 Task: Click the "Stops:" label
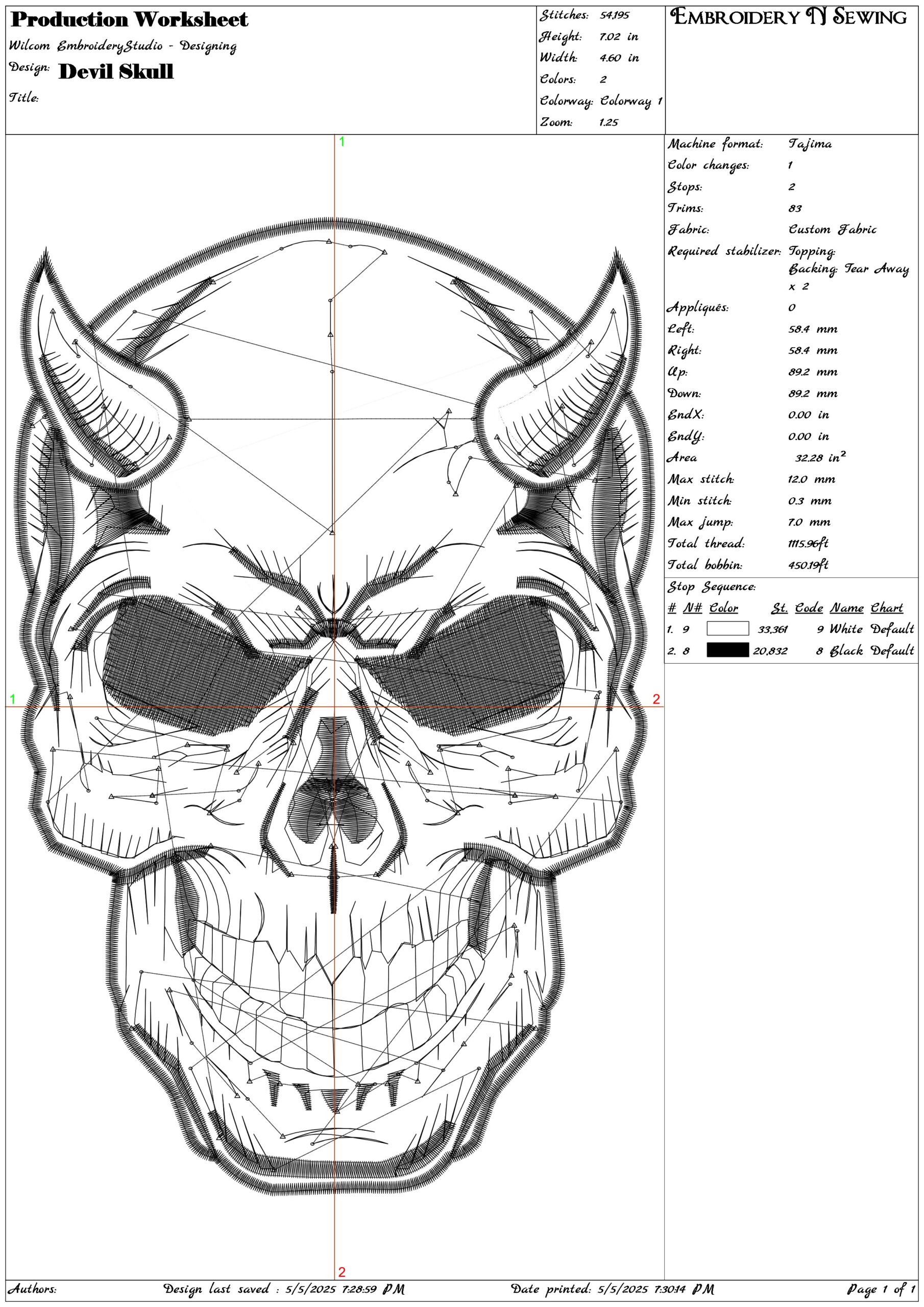click(685, 187)
